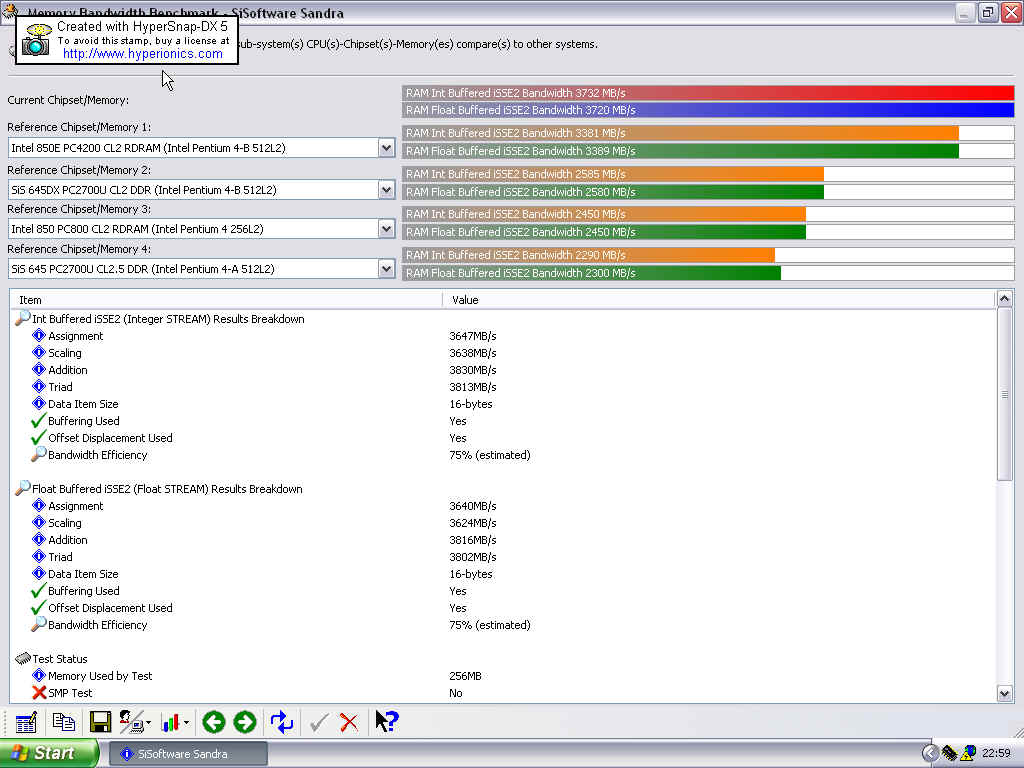
Task: Click the connect to remote computer icon
Action: (x=132, y=722)
